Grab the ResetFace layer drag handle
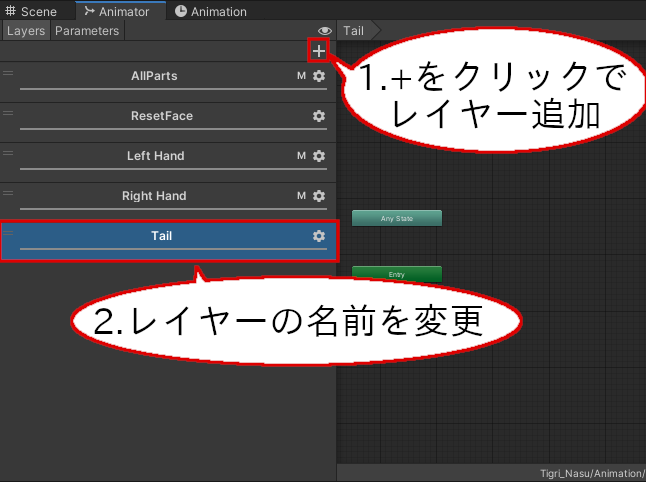 [x=8, y=113]
